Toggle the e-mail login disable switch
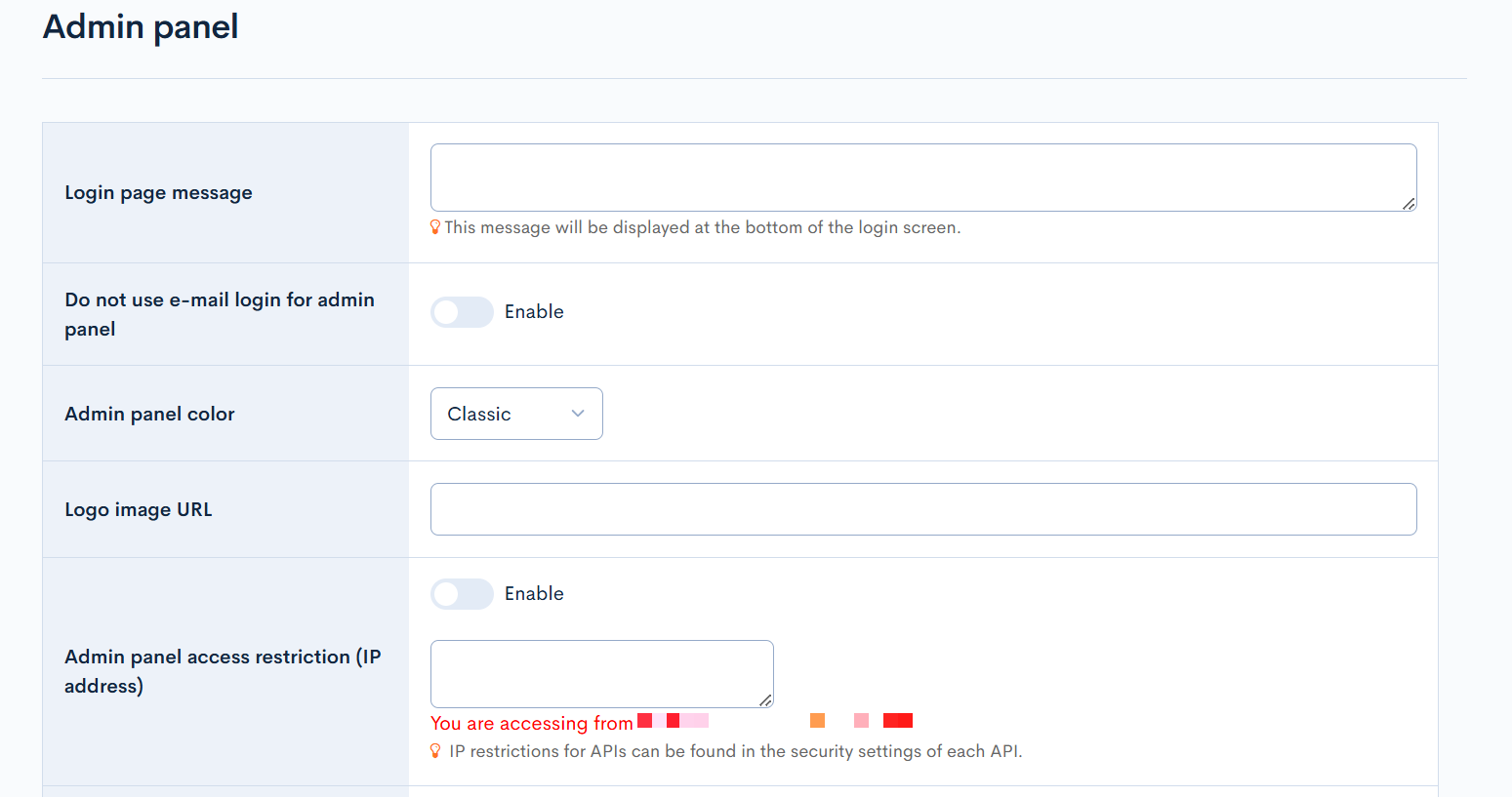 462,312
